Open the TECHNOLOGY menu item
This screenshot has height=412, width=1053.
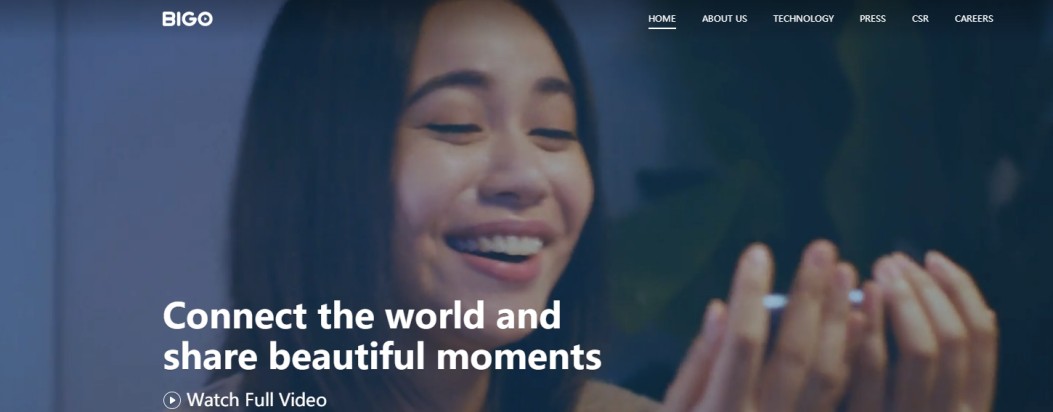pos(803,19)
